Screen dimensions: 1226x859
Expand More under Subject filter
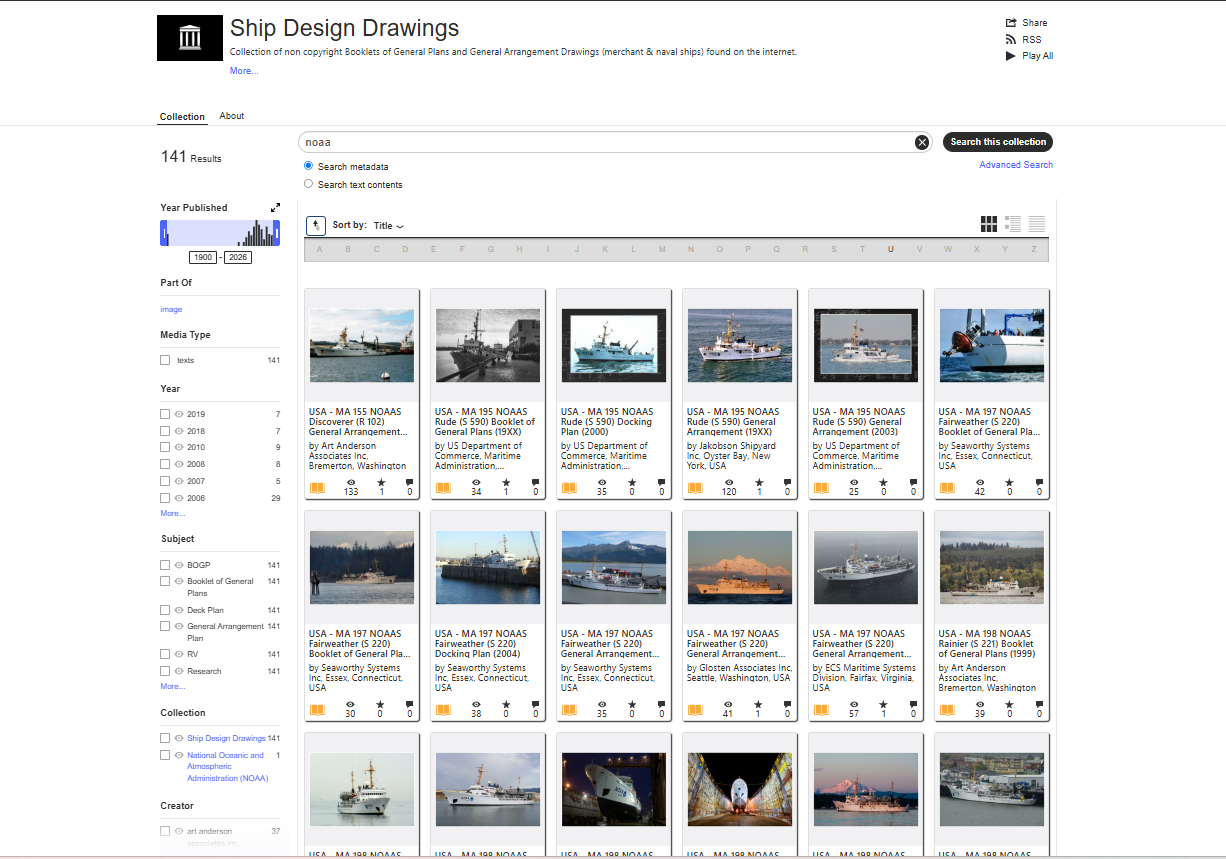(172, 686)
